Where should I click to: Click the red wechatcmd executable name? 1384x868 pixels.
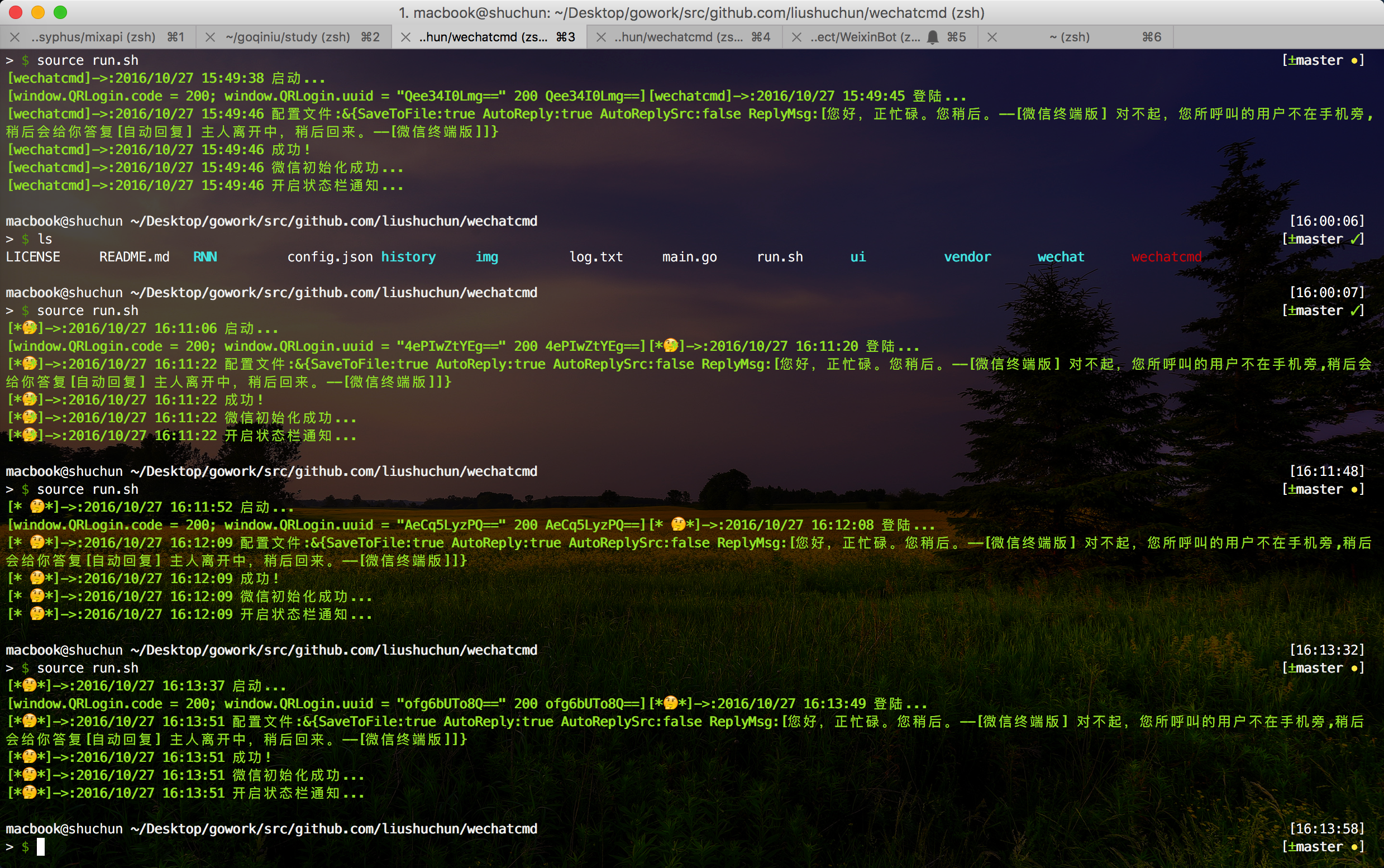click(1166, 257)
